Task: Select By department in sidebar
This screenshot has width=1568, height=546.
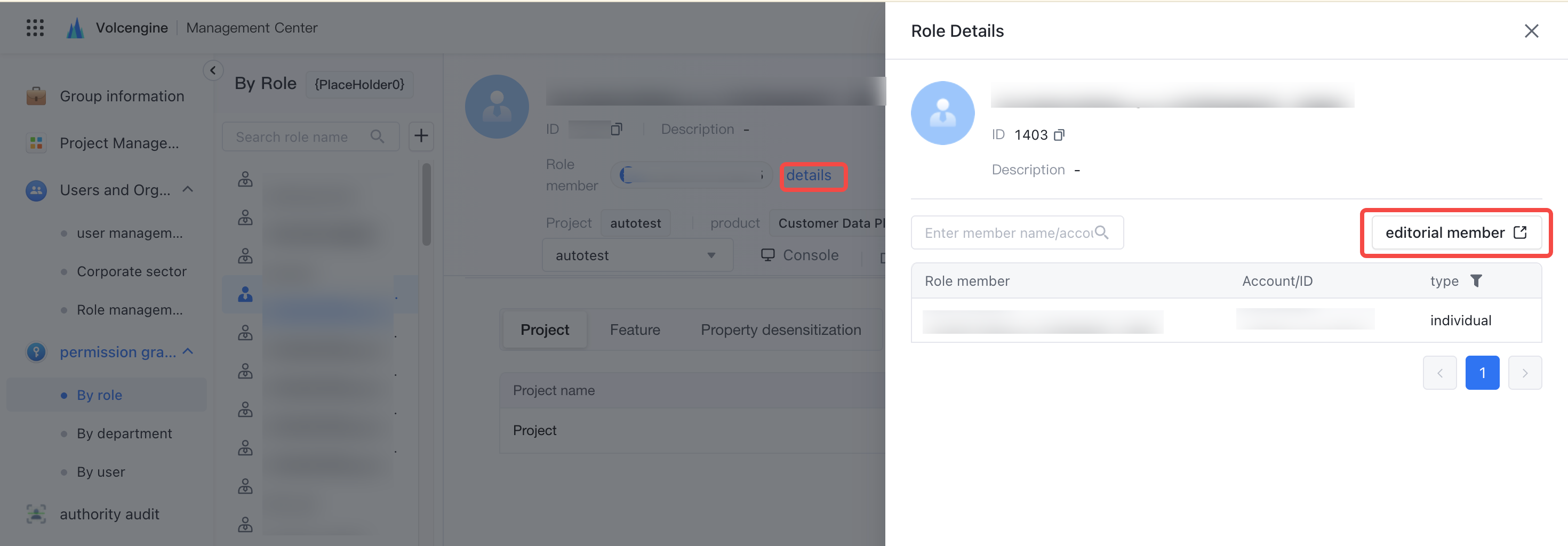Action: coord(124,433)
